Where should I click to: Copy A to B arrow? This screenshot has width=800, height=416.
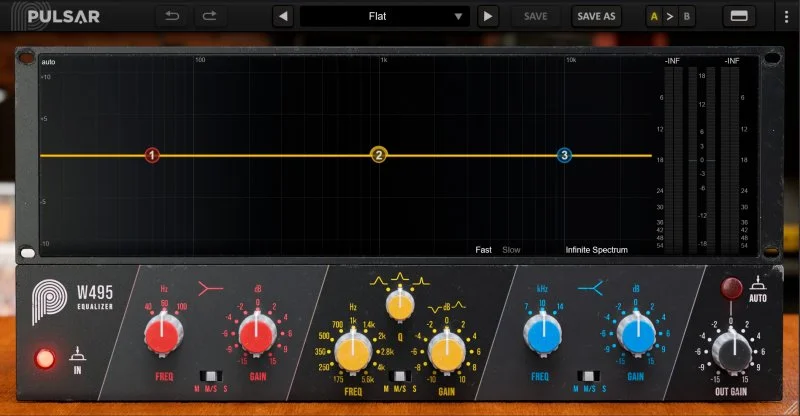pyautogui.click(x=670, y=16)
